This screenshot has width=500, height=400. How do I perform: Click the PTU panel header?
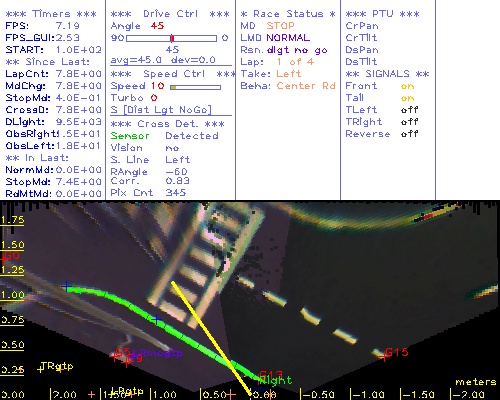pos(382,14)
